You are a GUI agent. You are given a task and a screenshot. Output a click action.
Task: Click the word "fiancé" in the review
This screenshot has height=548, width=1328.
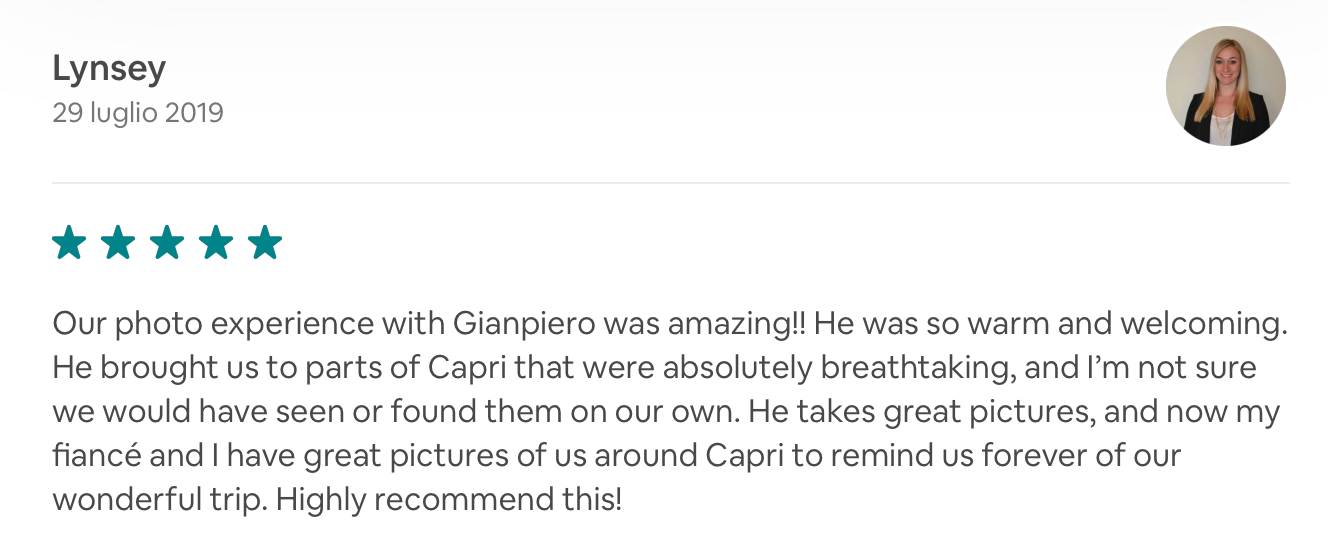pyautogui.click(x=97, y=455)
